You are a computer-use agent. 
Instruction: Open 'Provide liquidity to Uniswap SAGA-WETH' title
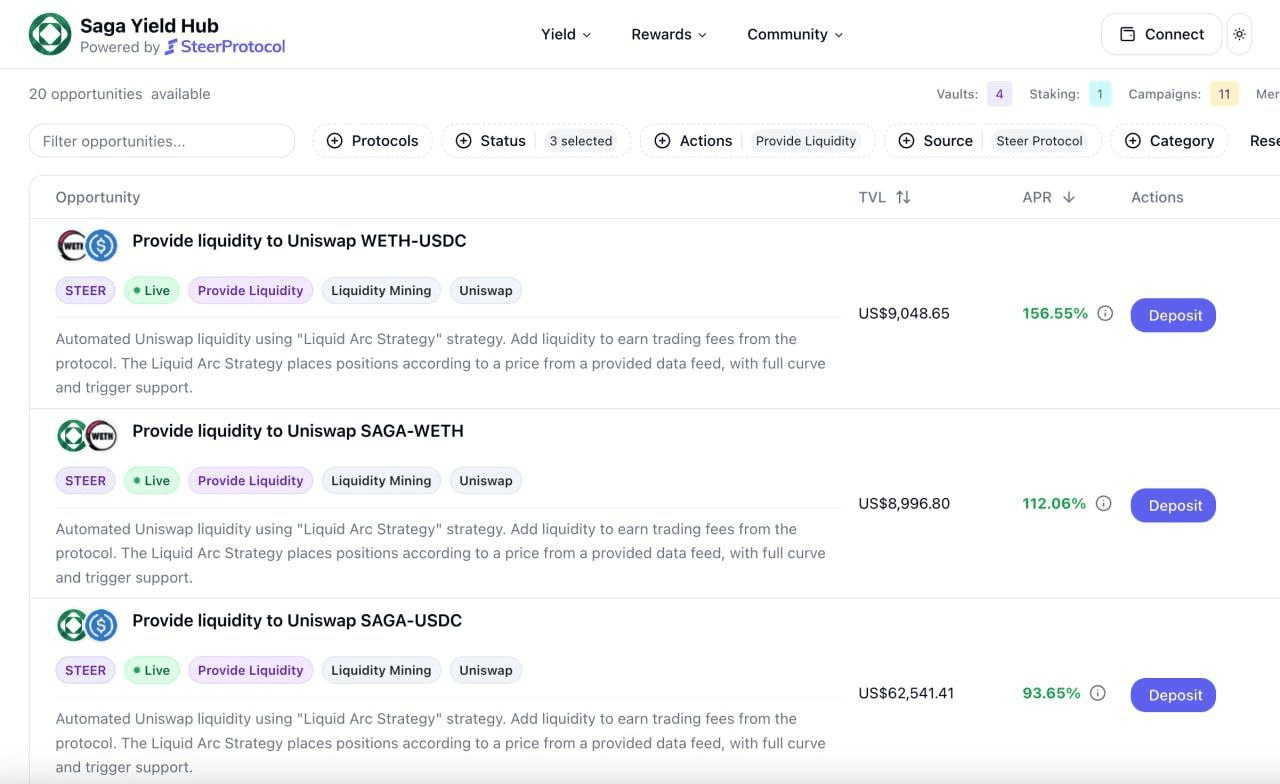pos(298,431)
